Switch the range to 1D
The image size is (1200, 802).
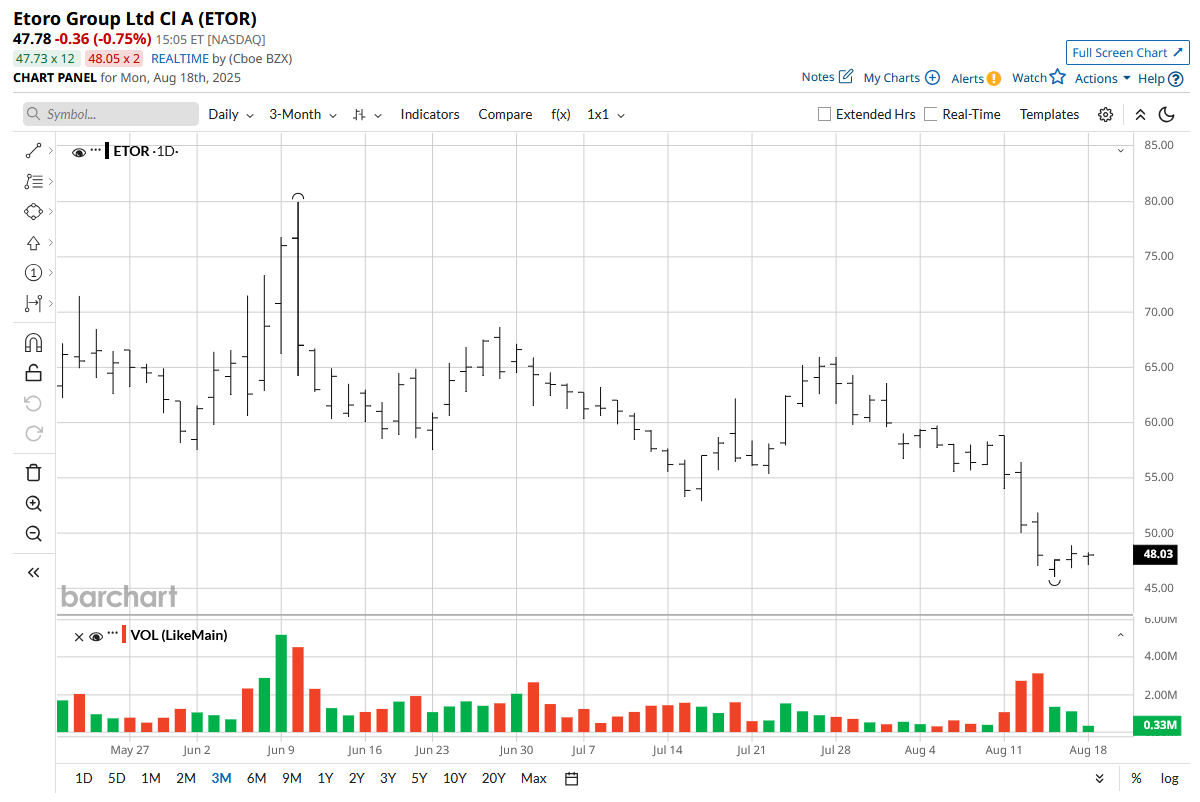click(84, 778)
